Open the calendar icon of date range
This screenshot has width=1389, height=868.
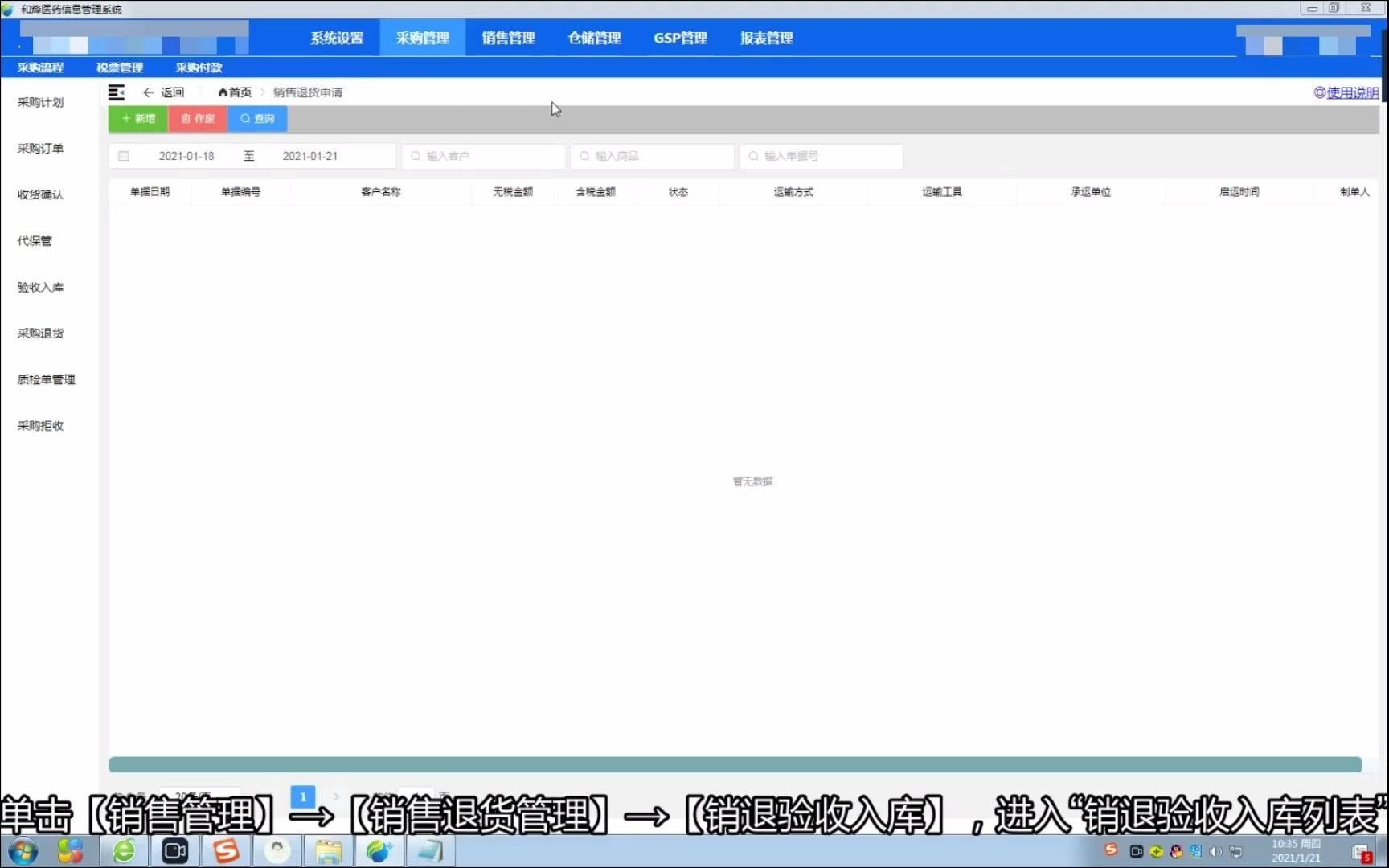click(x=124, y=156)
